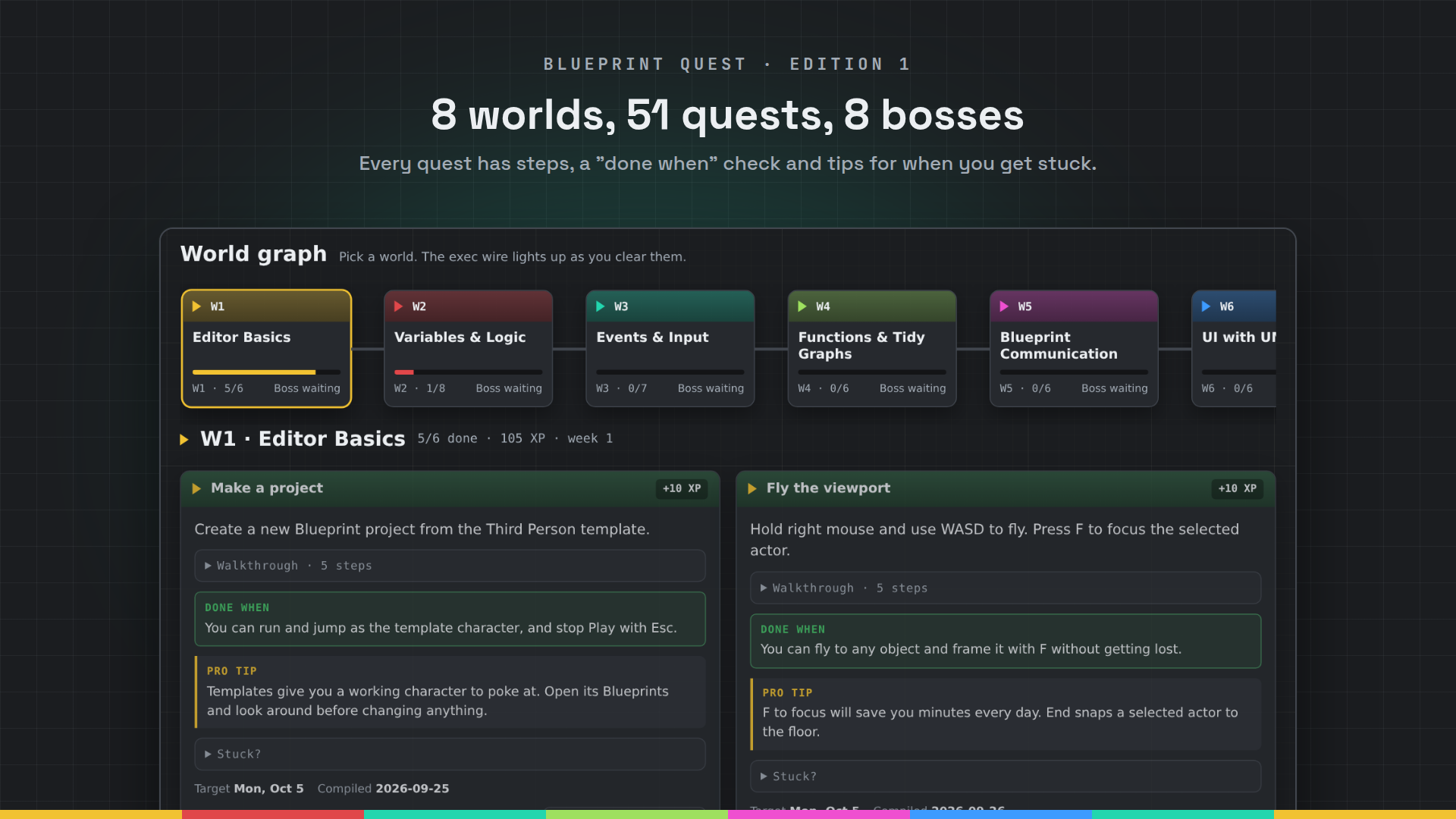Click 'Boss waiting' on the W2 card
The height and width of the screenshot is (819, 1456).
click(x=509, y=388)
